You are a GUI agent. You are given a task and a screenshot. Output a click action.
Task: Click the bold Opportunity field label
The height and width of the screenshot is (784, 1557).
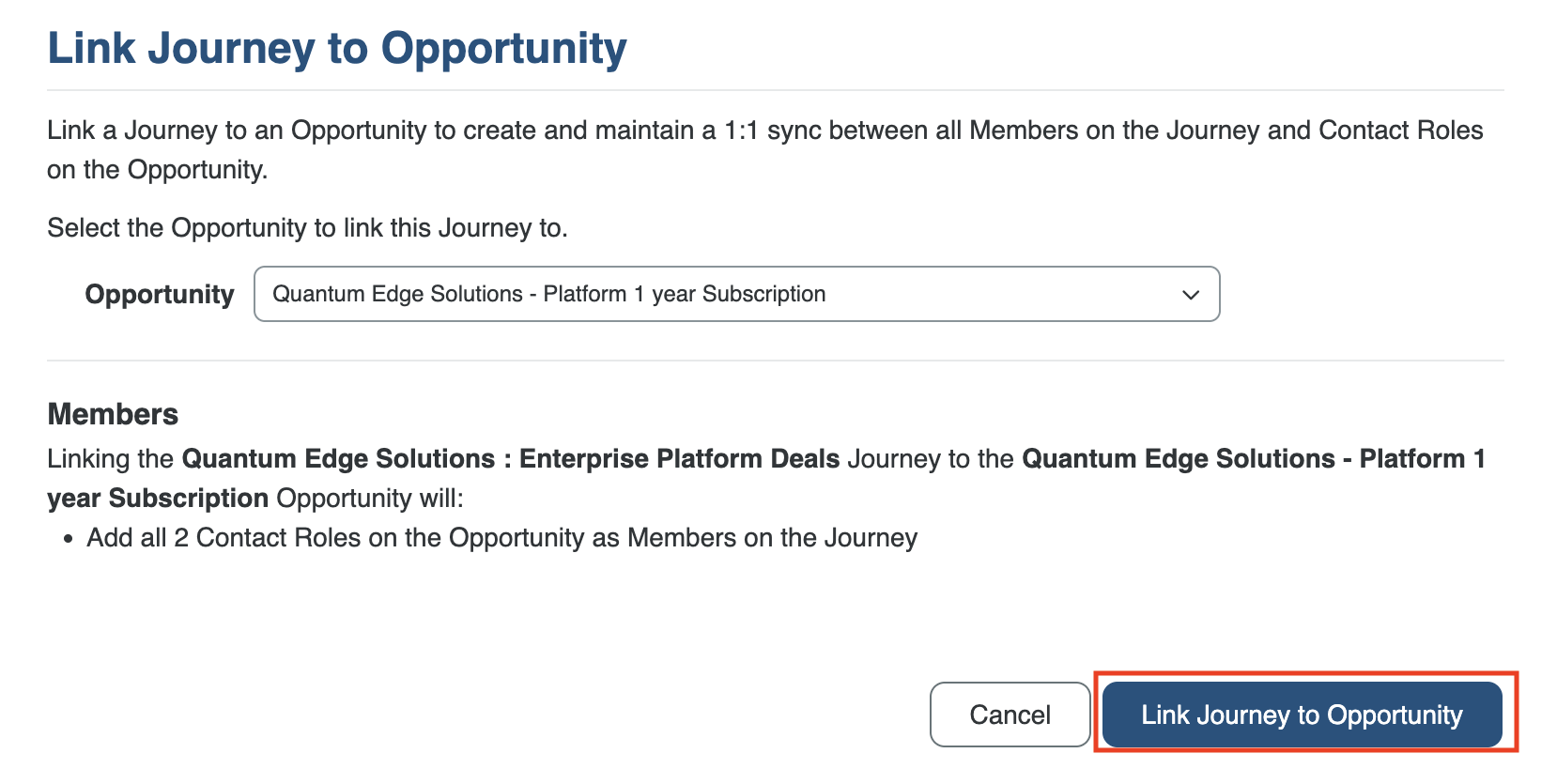click(x=159, y=295)
